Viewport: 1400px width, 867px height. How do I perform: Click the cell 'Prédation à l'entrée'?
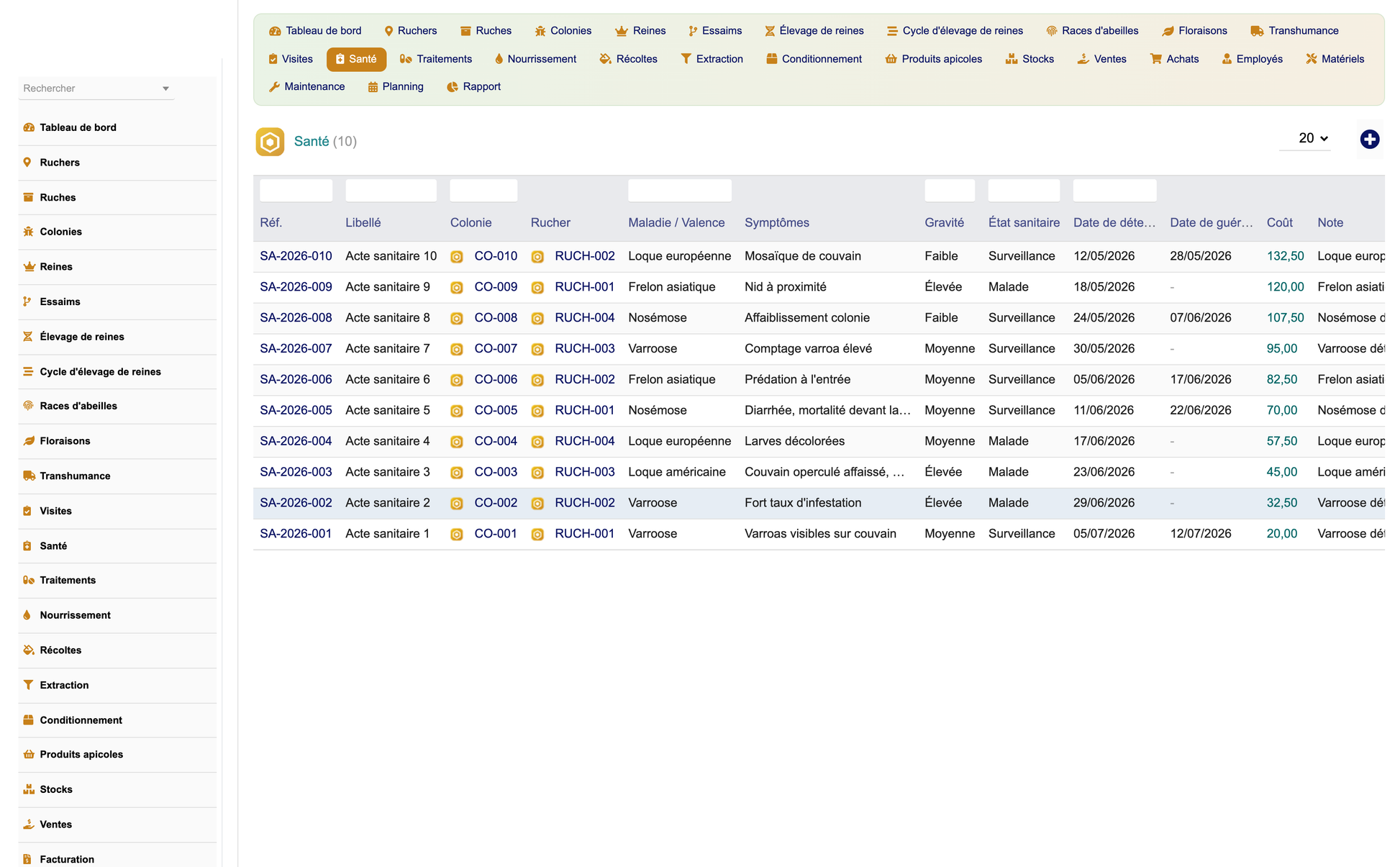coord(797,380)
